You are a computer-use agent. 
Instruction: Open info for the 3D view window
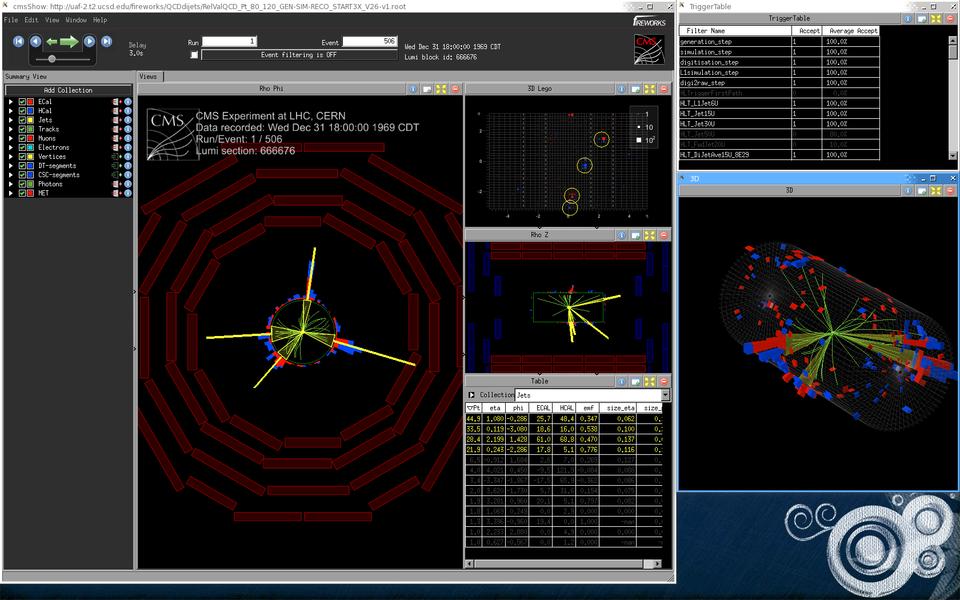point(910,189)
